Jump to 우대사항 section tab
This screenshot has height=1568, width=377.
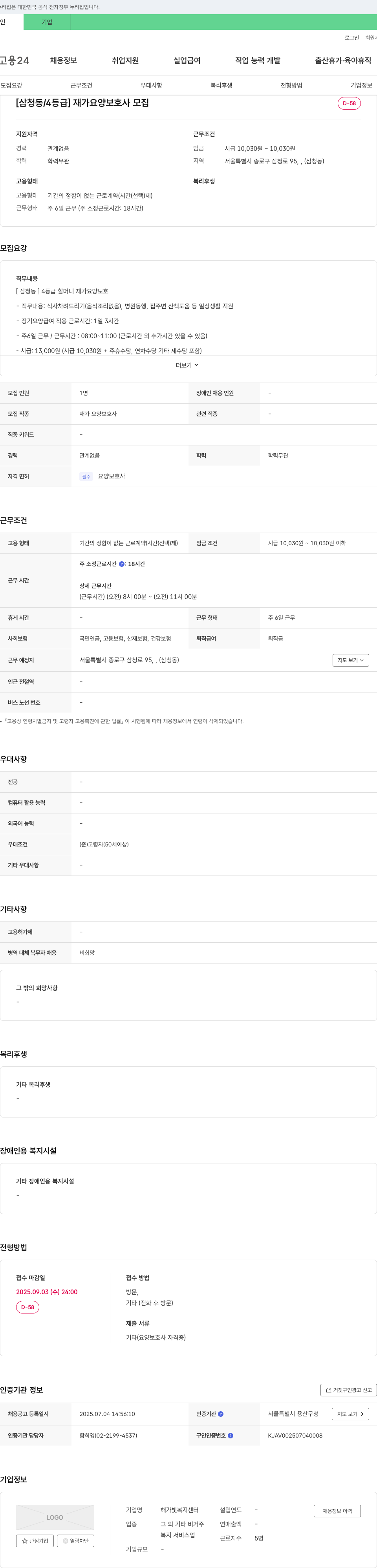(x=151, y=85)
